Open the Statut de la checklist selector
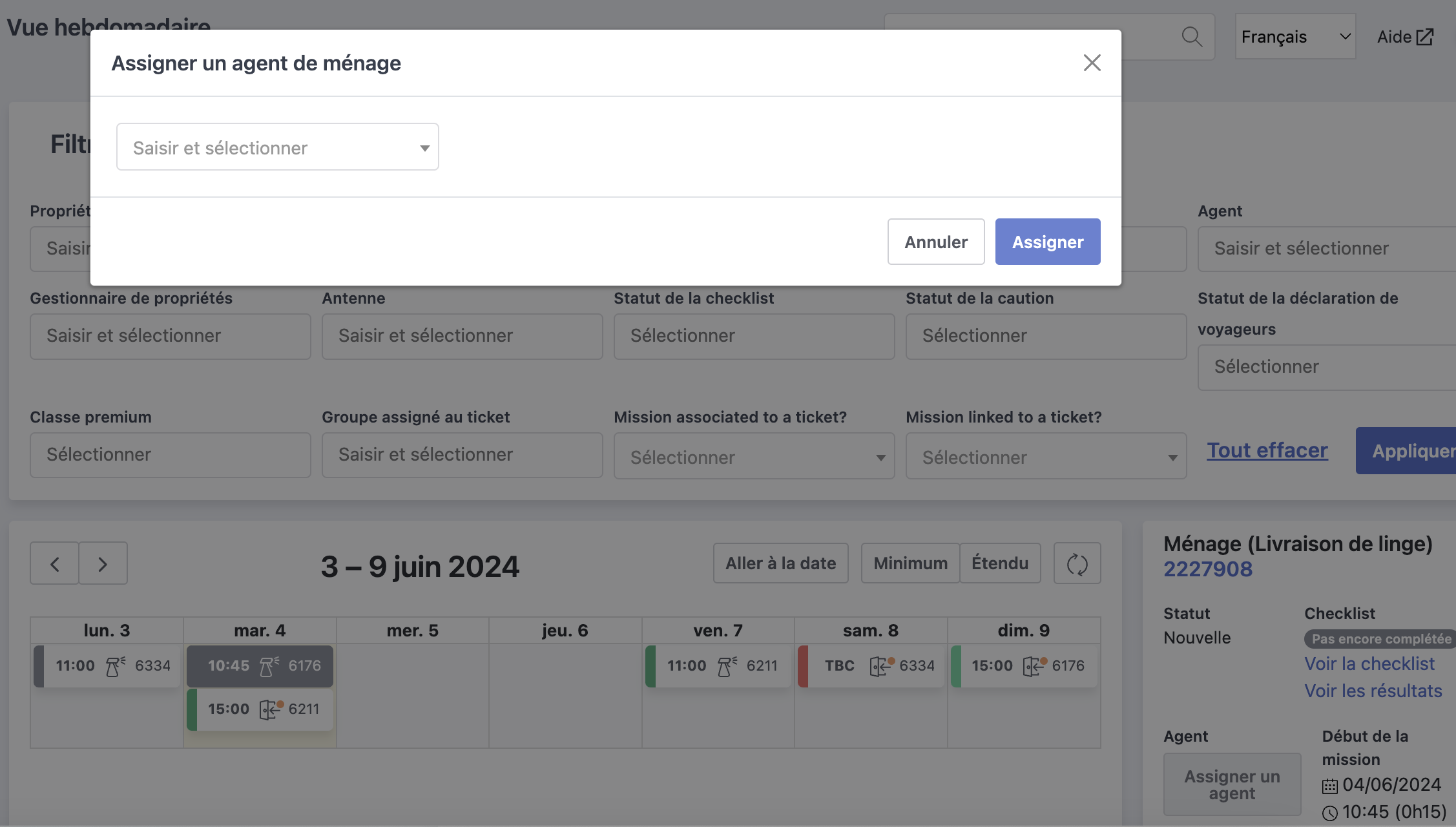This screenshot has width=1456, height=827. click(x=754, y=336)
